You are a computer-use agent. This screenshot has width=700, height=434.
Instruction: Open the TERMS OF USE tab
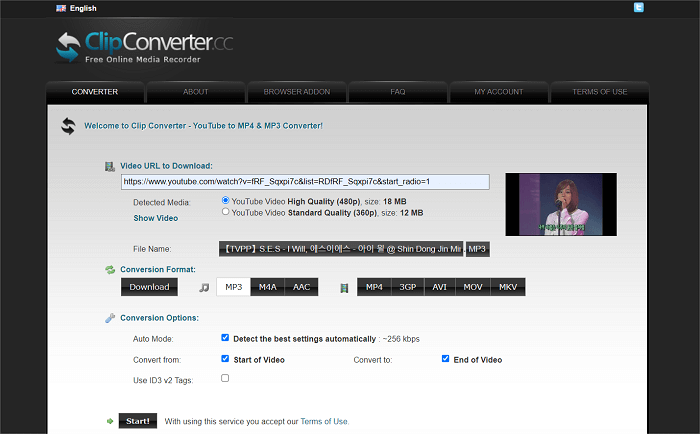coord(600,92)
